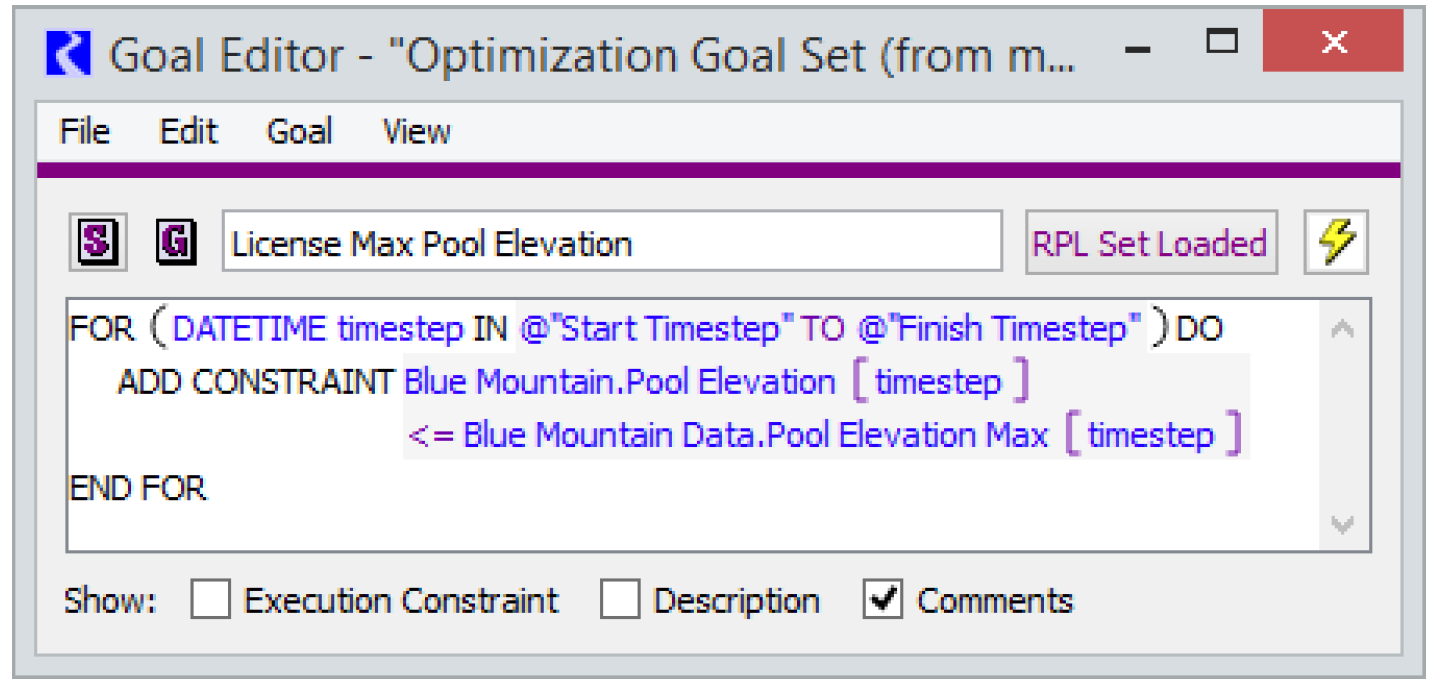Click the G goal icon
The width and height of the screenshot is (1434, 683).
[177, 242]
